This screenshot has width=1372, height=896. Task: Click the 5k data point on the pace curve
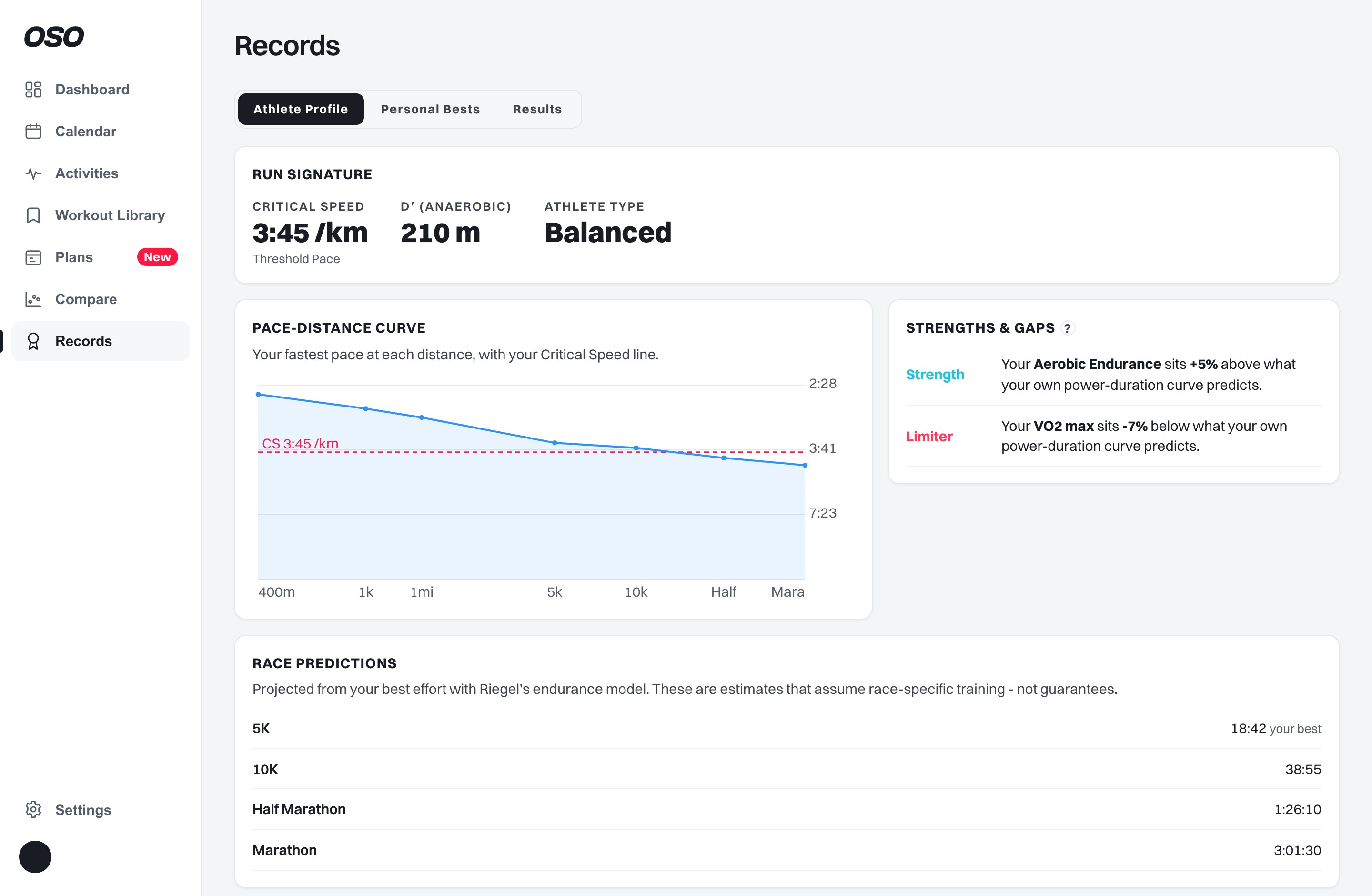click(555, 443)
